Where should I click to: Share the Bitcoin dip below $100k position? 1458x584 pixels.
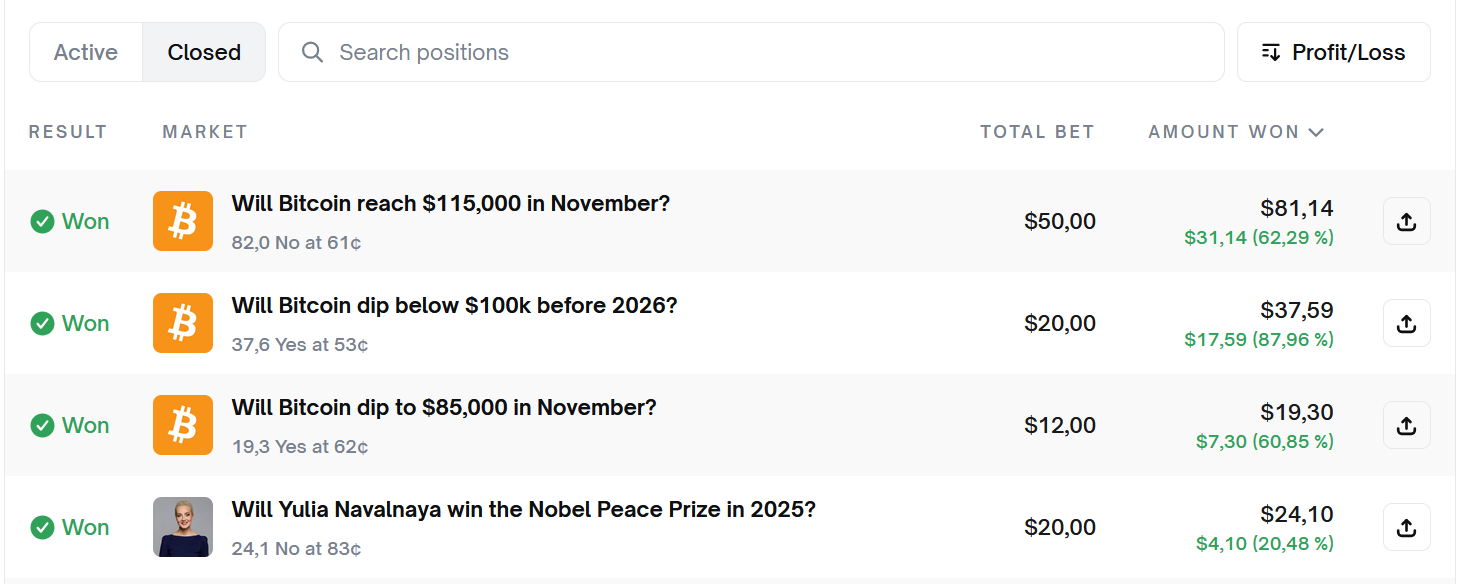[x=1406, y=324]
